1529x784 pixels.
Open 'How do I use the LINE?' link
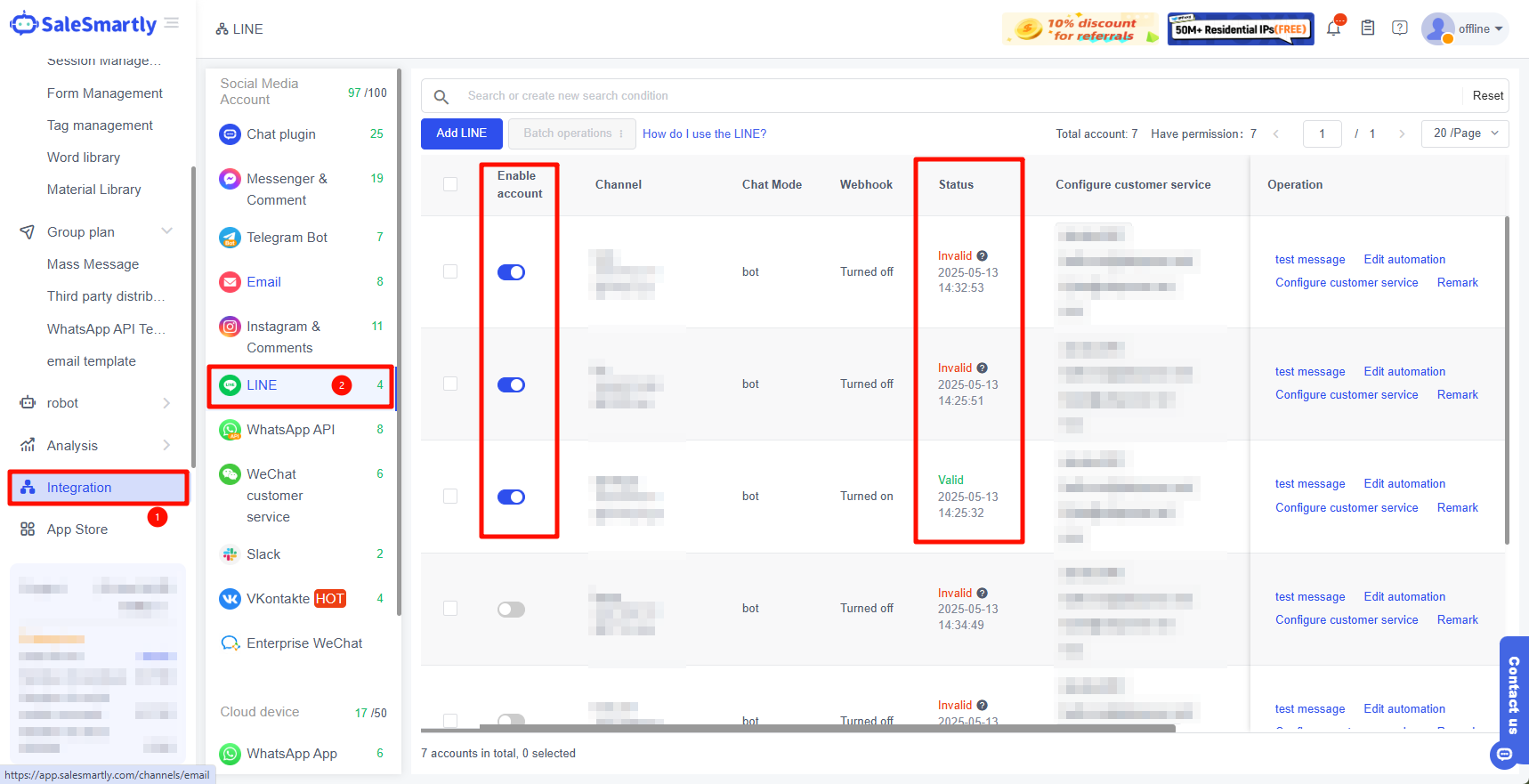pyautogui.click(x=704, y=133)
